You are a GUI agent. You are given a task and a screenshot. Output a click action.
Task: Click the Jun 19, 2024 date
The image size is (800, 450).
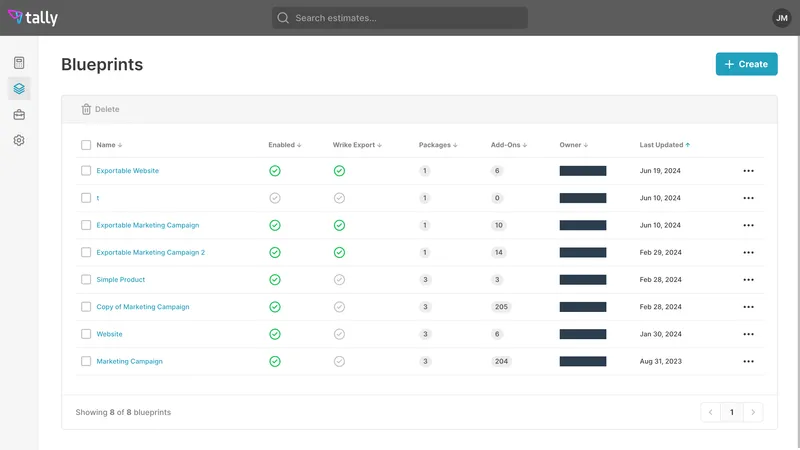tap(660, 171)
